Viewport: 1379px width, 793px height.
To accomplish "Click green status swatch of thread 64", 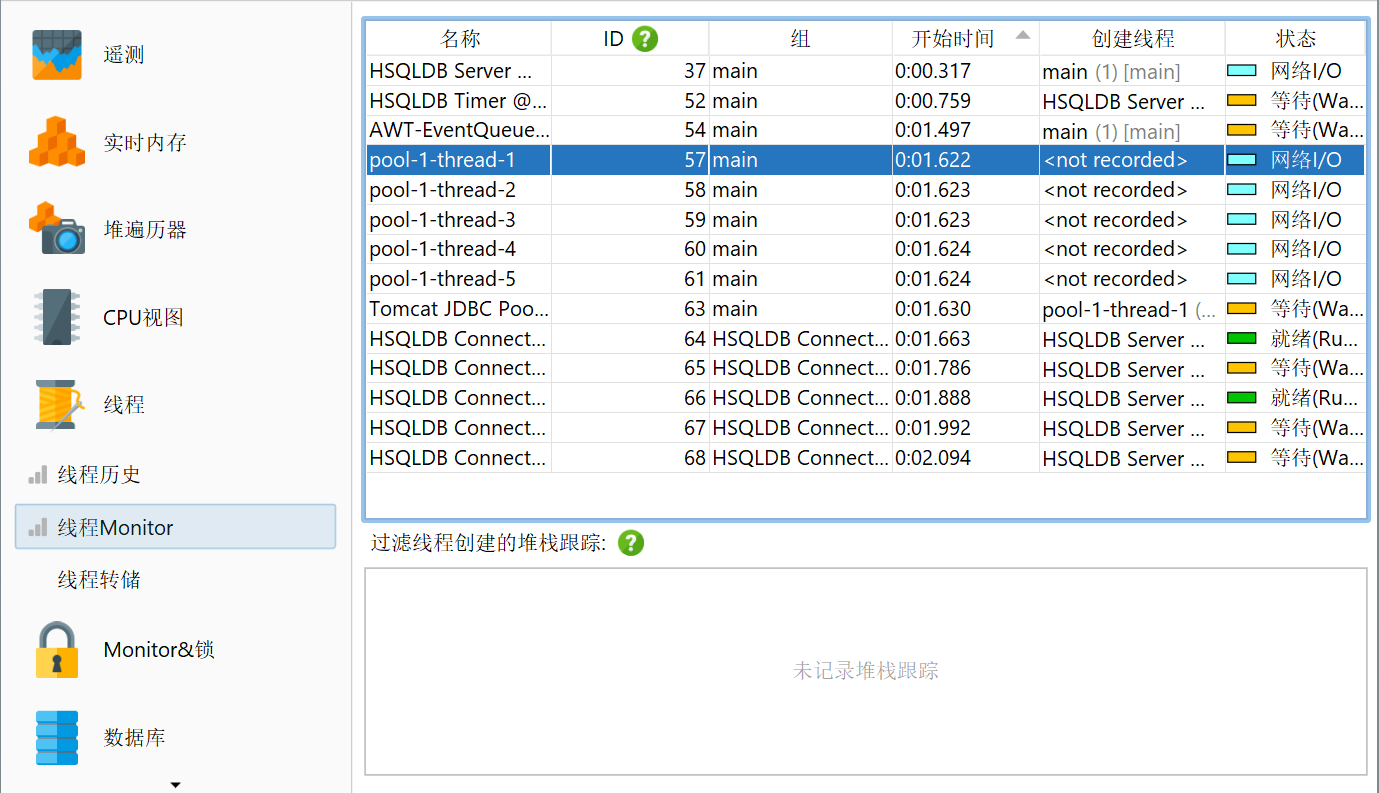I will click(1242, 339).
